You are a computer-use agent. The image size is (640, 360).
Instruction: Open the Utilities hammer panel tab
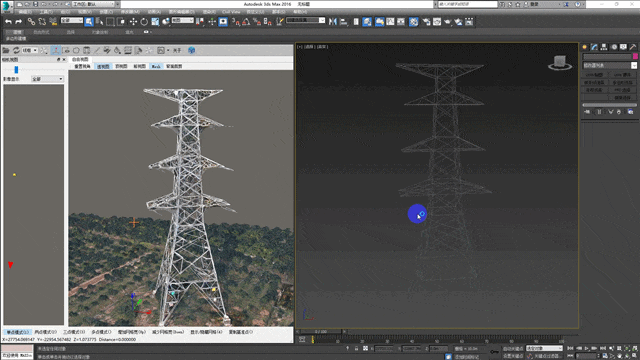click(633, 47)
